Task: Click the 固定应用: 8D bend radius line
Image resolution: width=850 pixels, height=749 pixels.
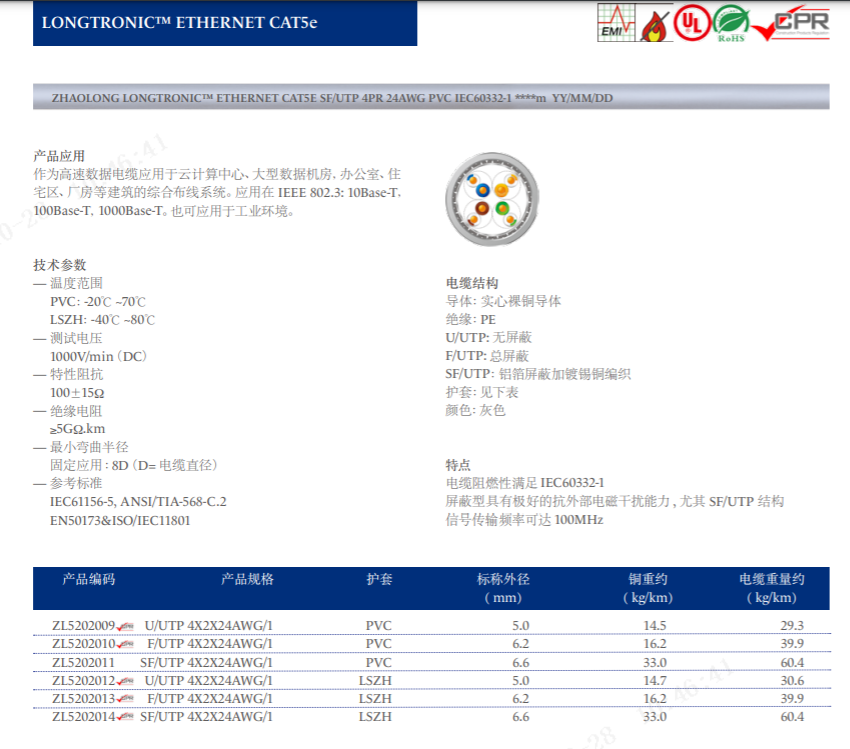Action: tap(134, 465)
